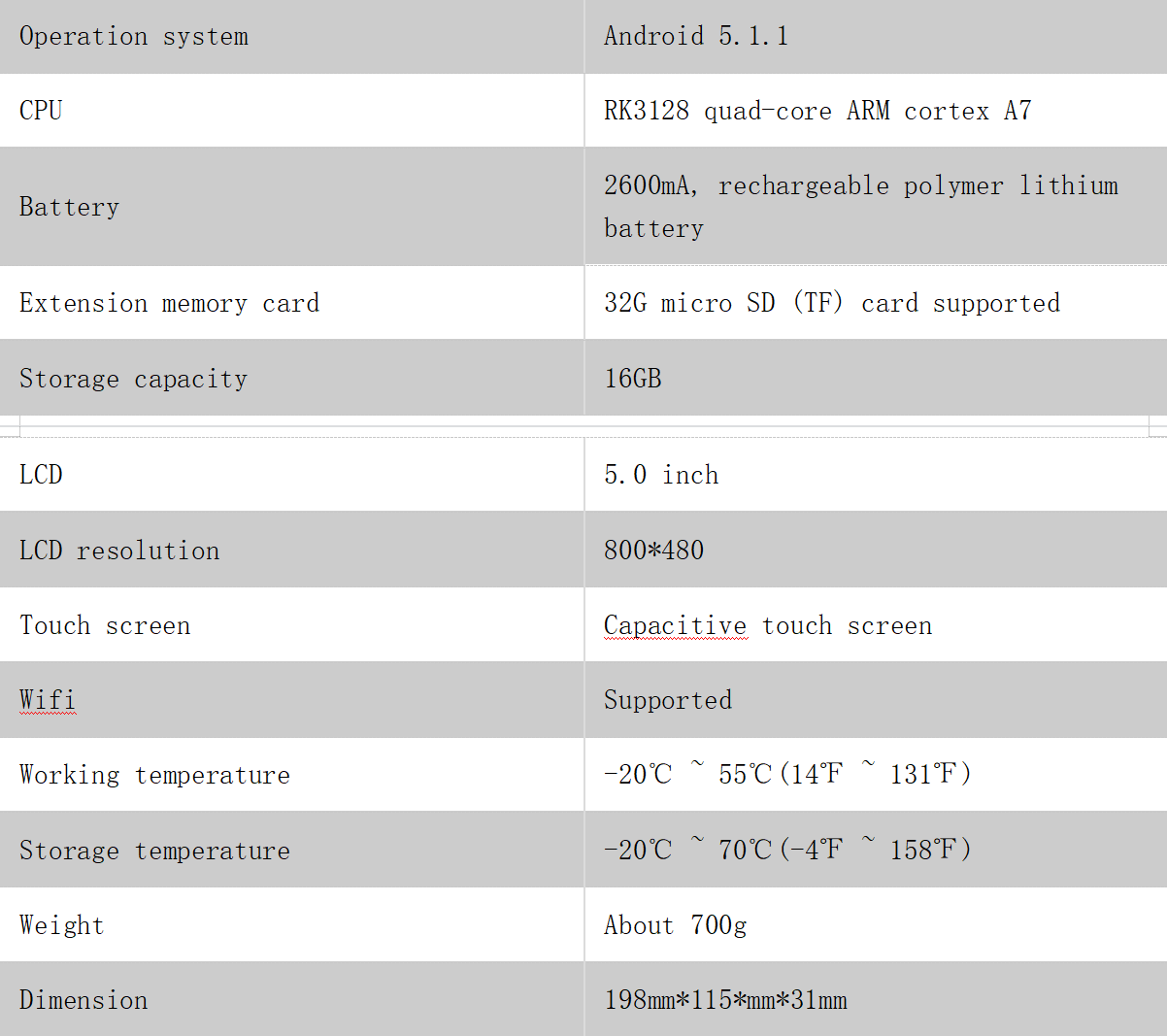Viewport: 1167px width, 1036px height.
Task: Click the '16GB' value cell
Action: coord(876,378)
